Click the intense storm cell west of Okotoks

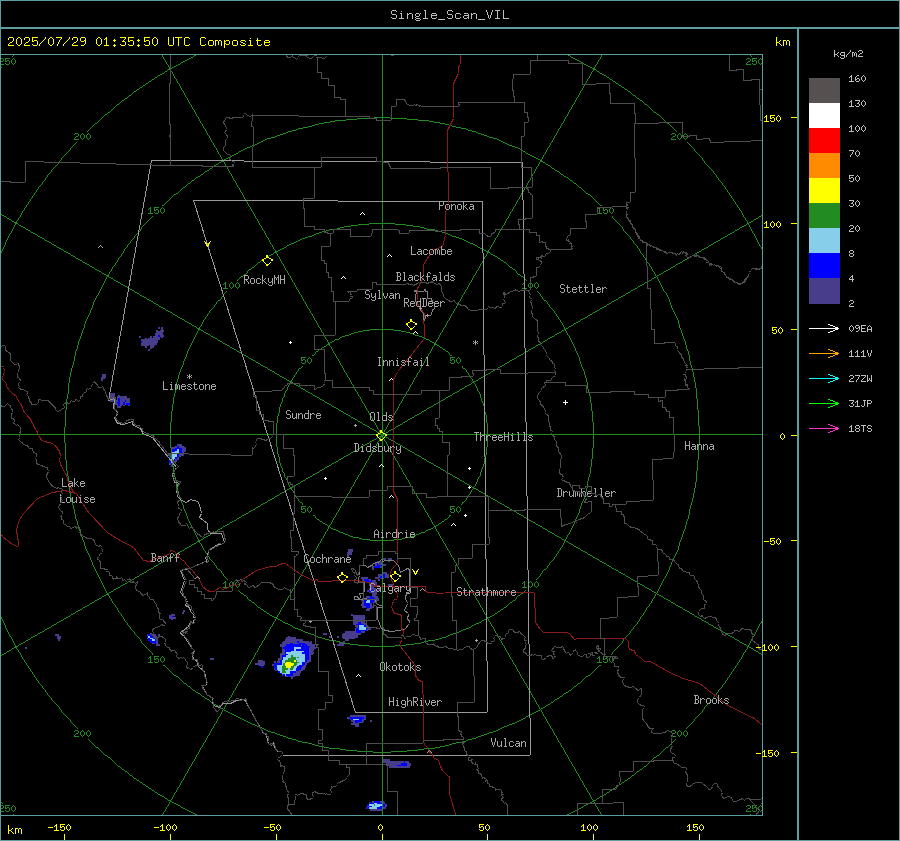click(x=294, y=658)
